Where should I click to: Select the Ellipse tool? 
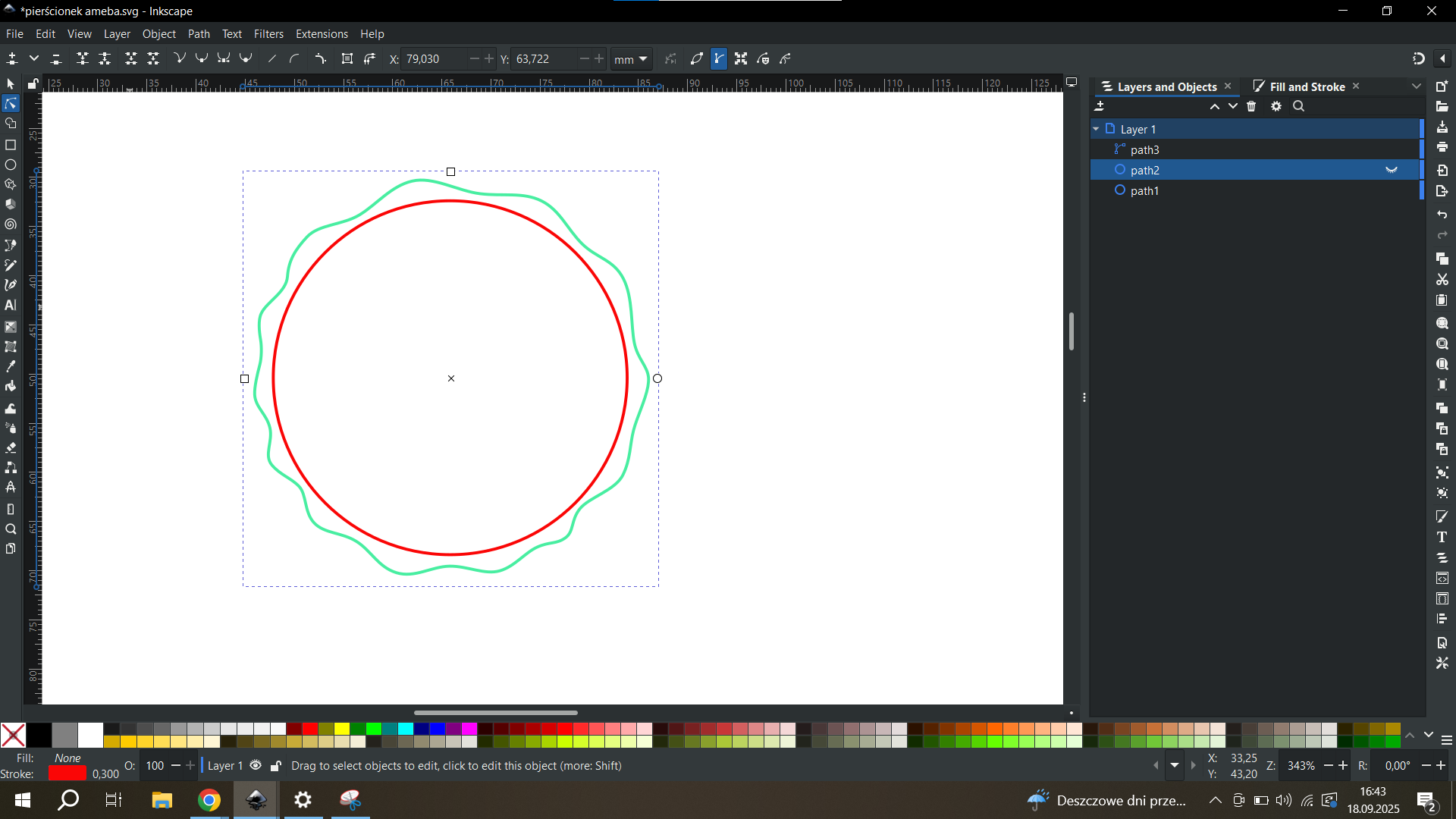pos(11,165)
